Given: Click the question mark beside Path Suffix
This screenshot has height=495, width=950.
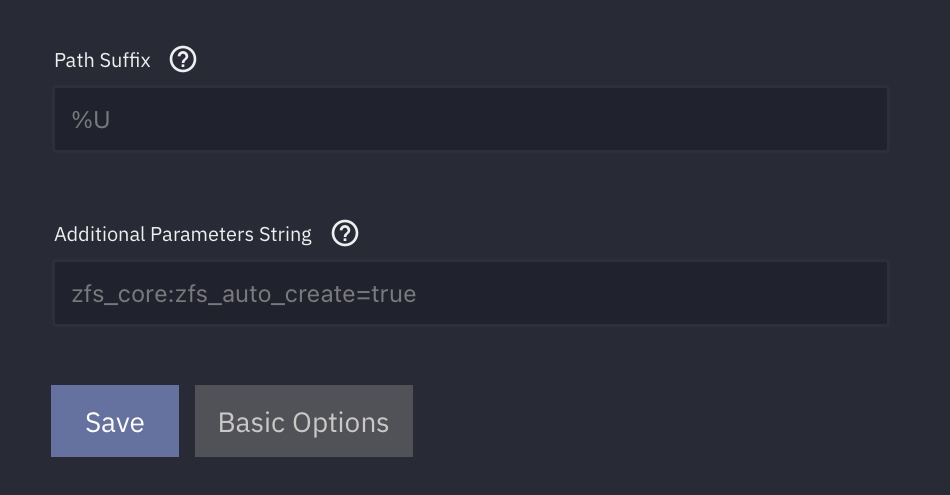Looking at the screenshot, I should (x=182, y=59).
